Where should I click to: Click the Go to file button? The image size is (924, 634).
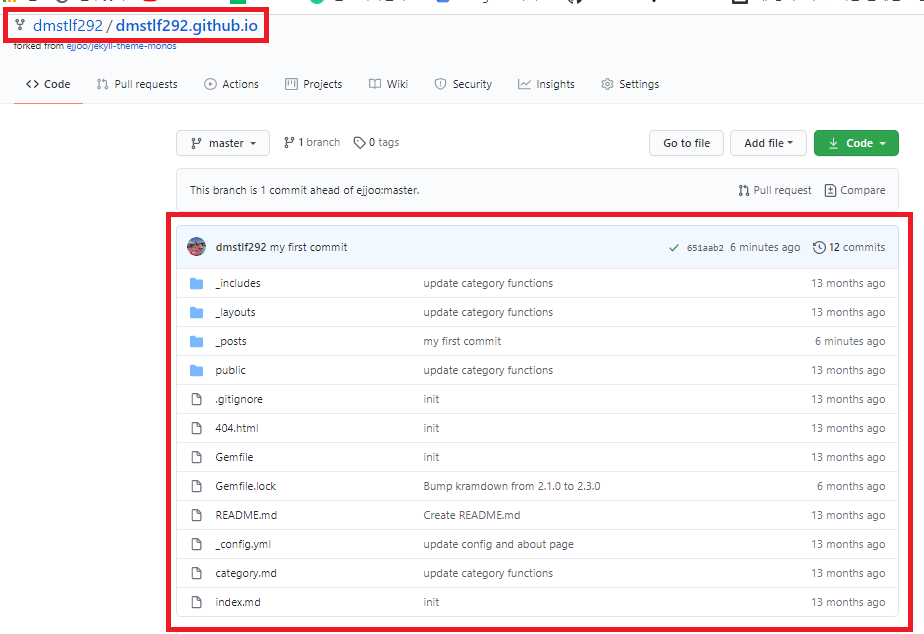coord(686,143)
